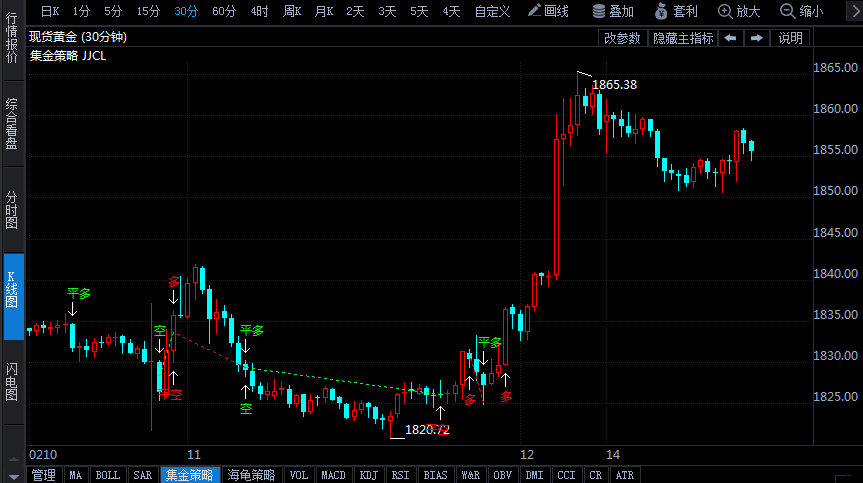The height and width of the screenshot is (483, 863).
Task: Click the date 14 marker on time axis
Action: pos(613,455)
